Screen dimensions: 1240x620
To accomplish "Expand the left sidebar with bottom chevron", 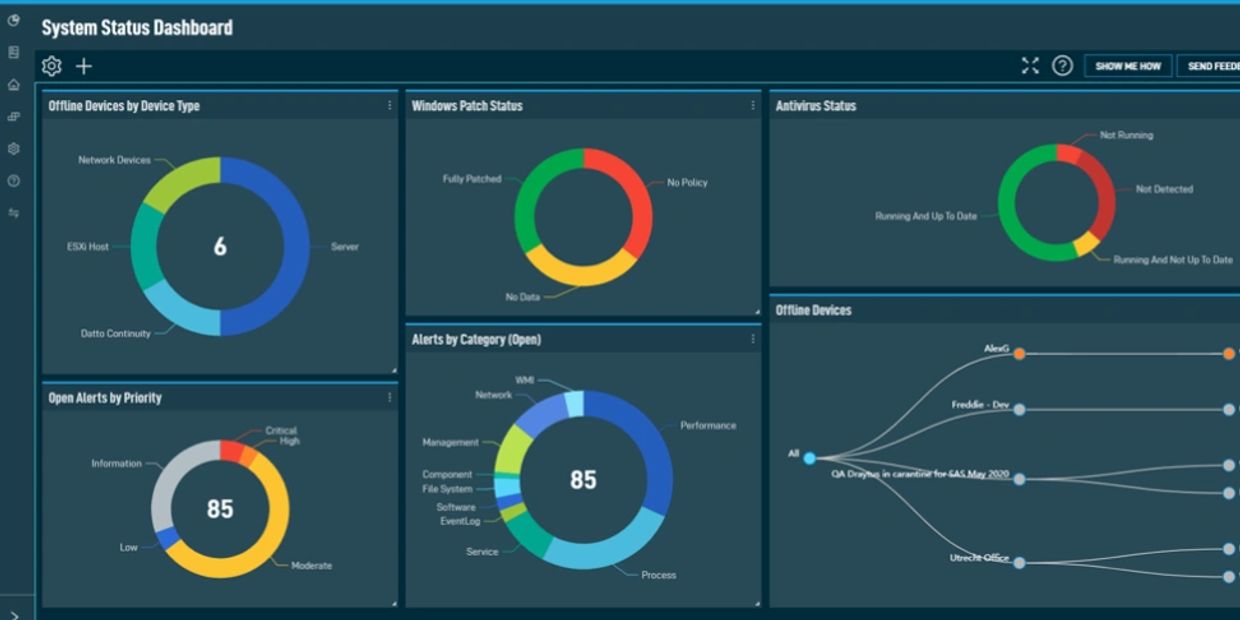I will point(14,614).
